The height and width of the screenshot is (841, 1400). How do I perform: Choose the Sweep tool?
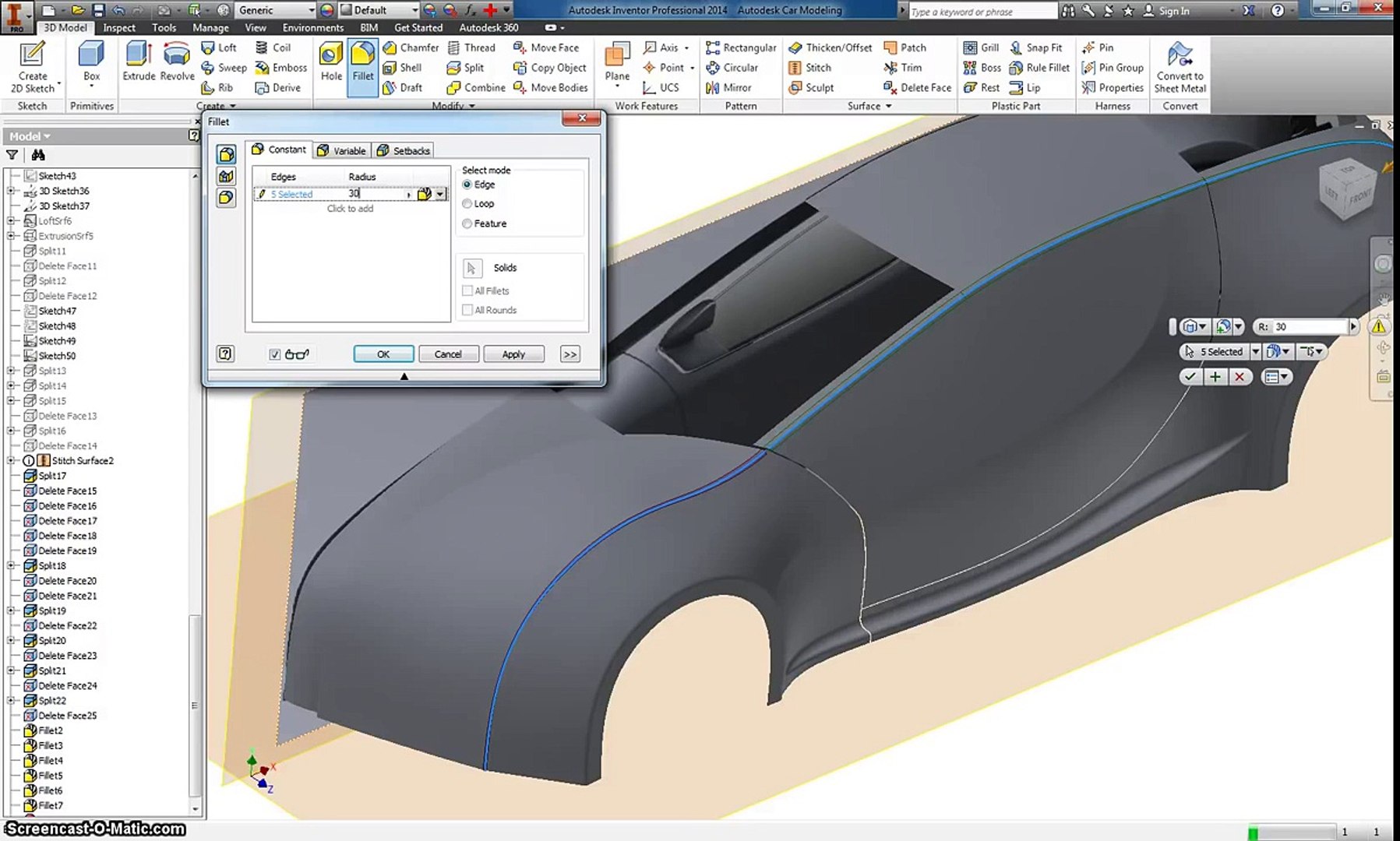tap(224, 68)
